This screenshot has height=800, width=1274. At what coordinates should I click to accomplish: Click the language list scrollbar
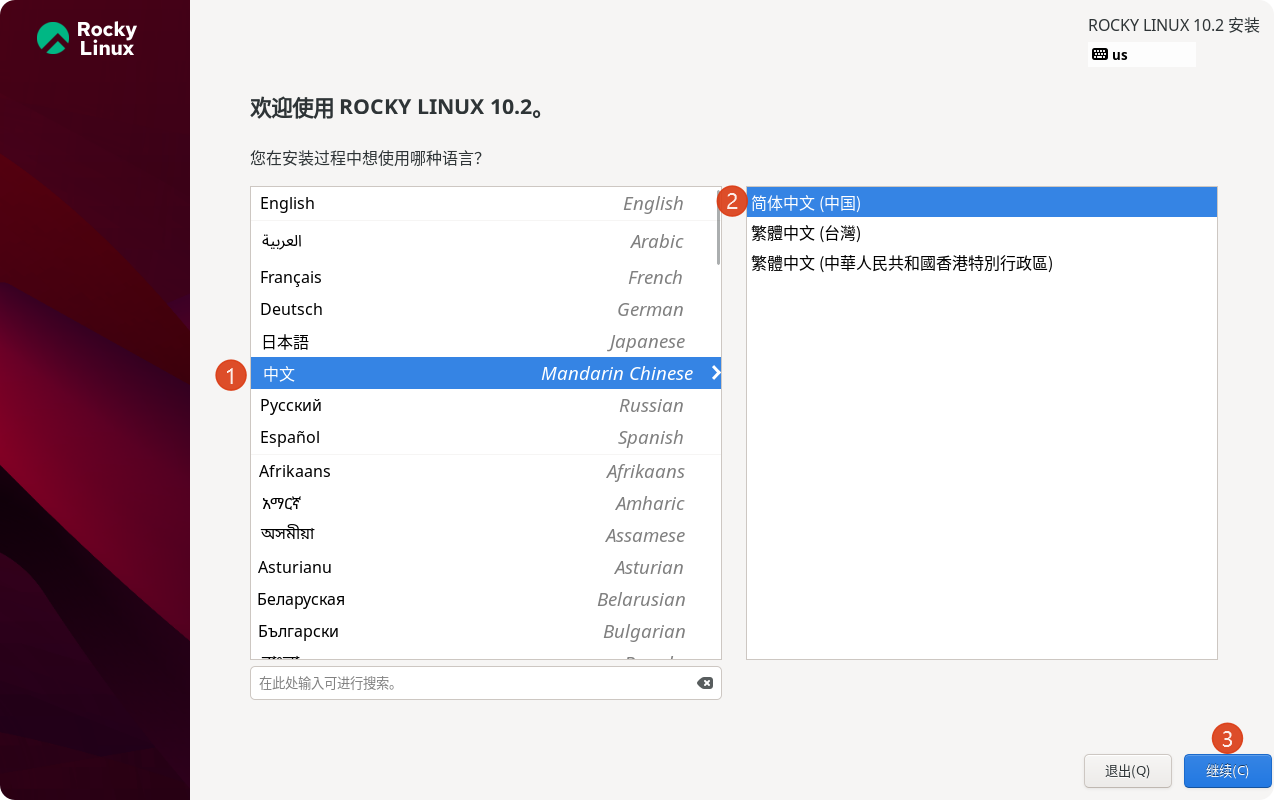pos(718,227)
